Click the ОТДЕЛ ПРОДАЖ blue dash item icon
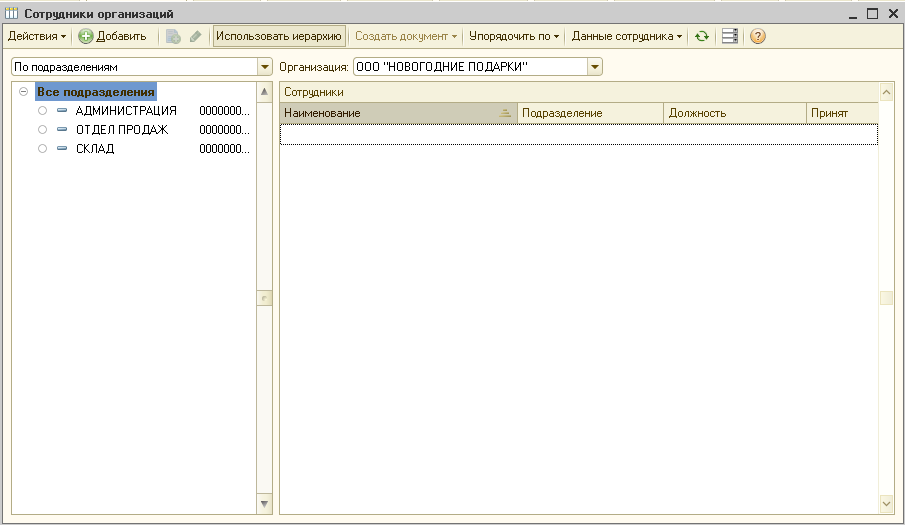 [x=62, y=129]
